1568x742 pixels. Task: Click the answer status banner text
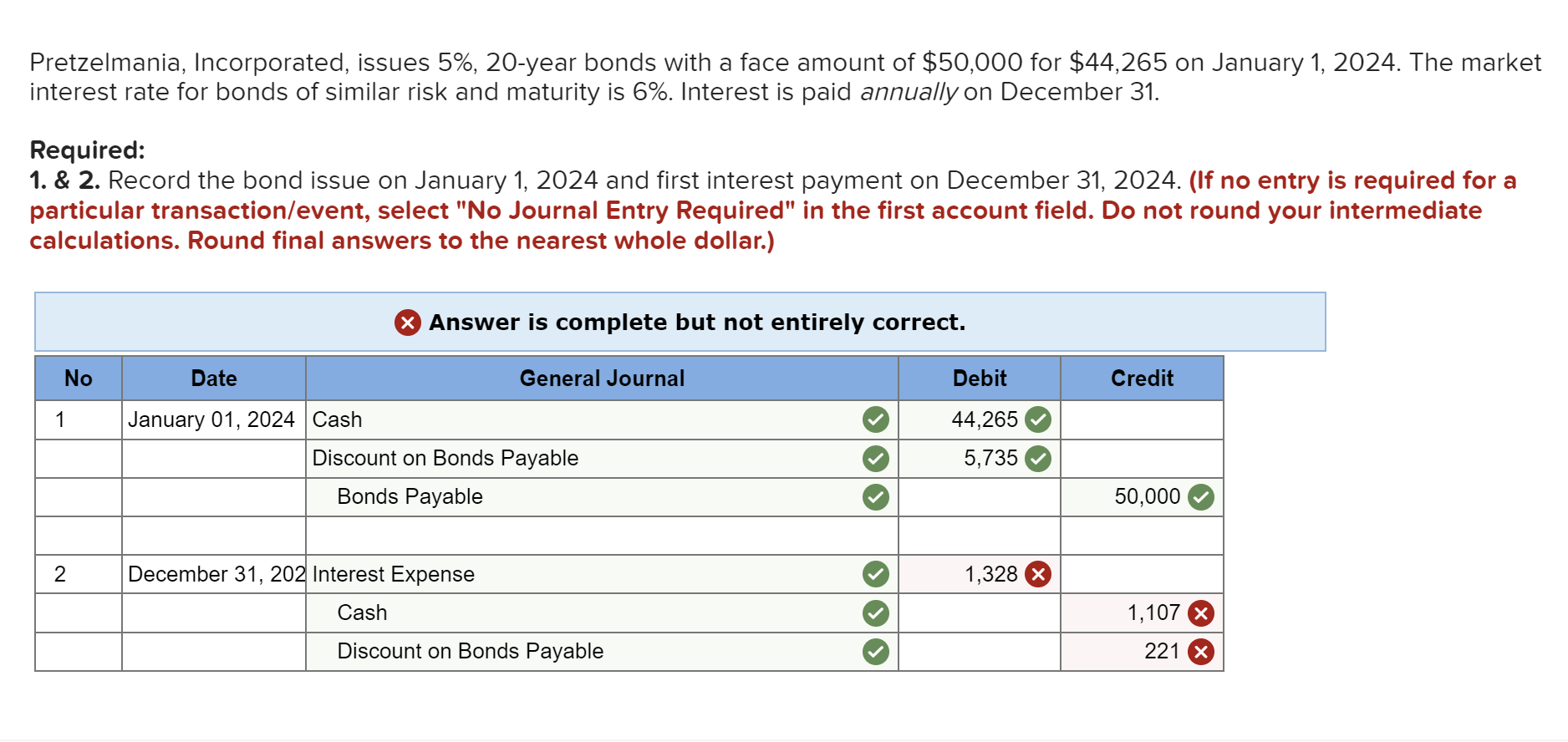pos(697,323)
